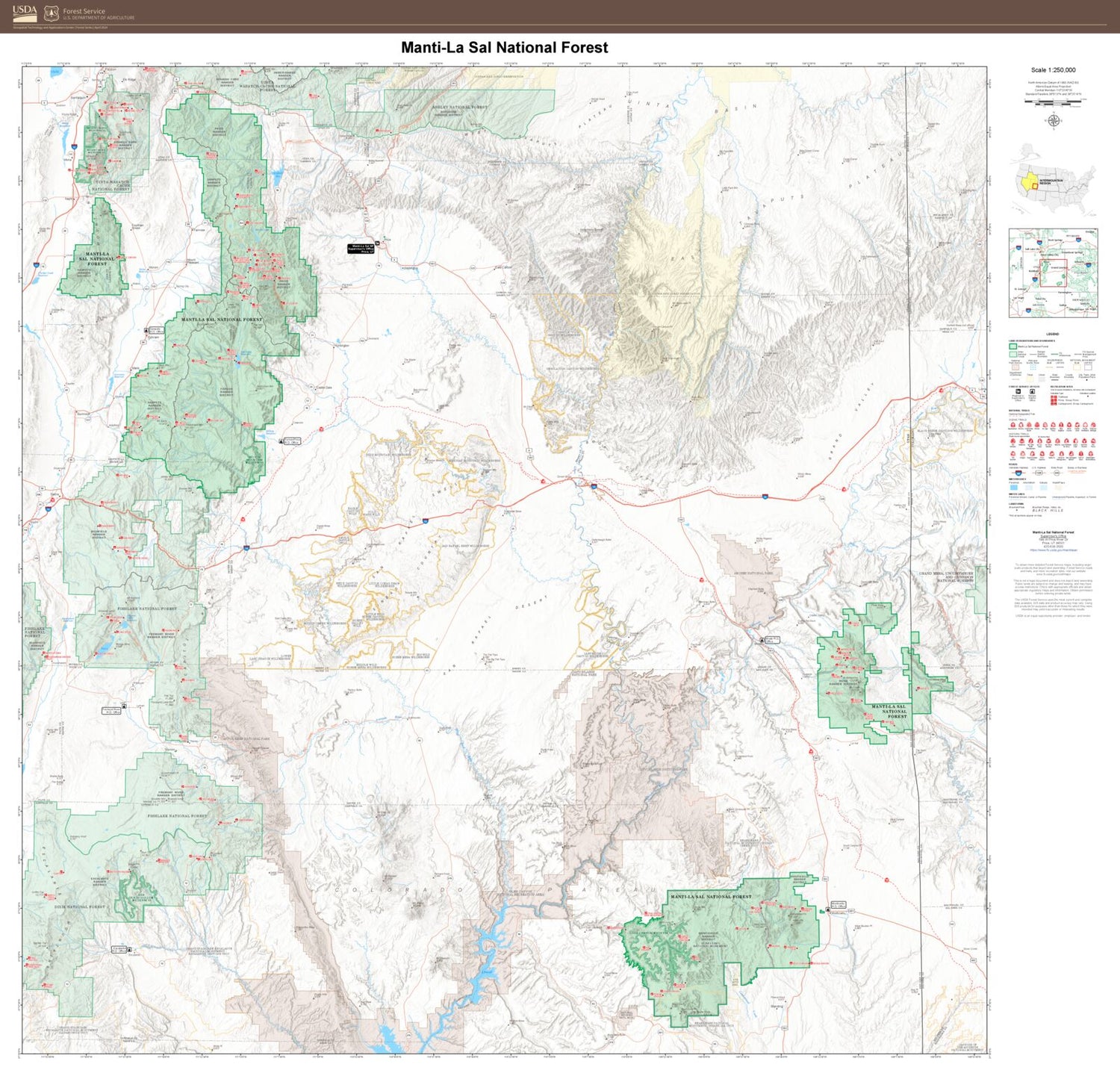Click the United States inset map
Screen dimensions: 1120x1076
pyautogui.click(x=1052, y=181)
